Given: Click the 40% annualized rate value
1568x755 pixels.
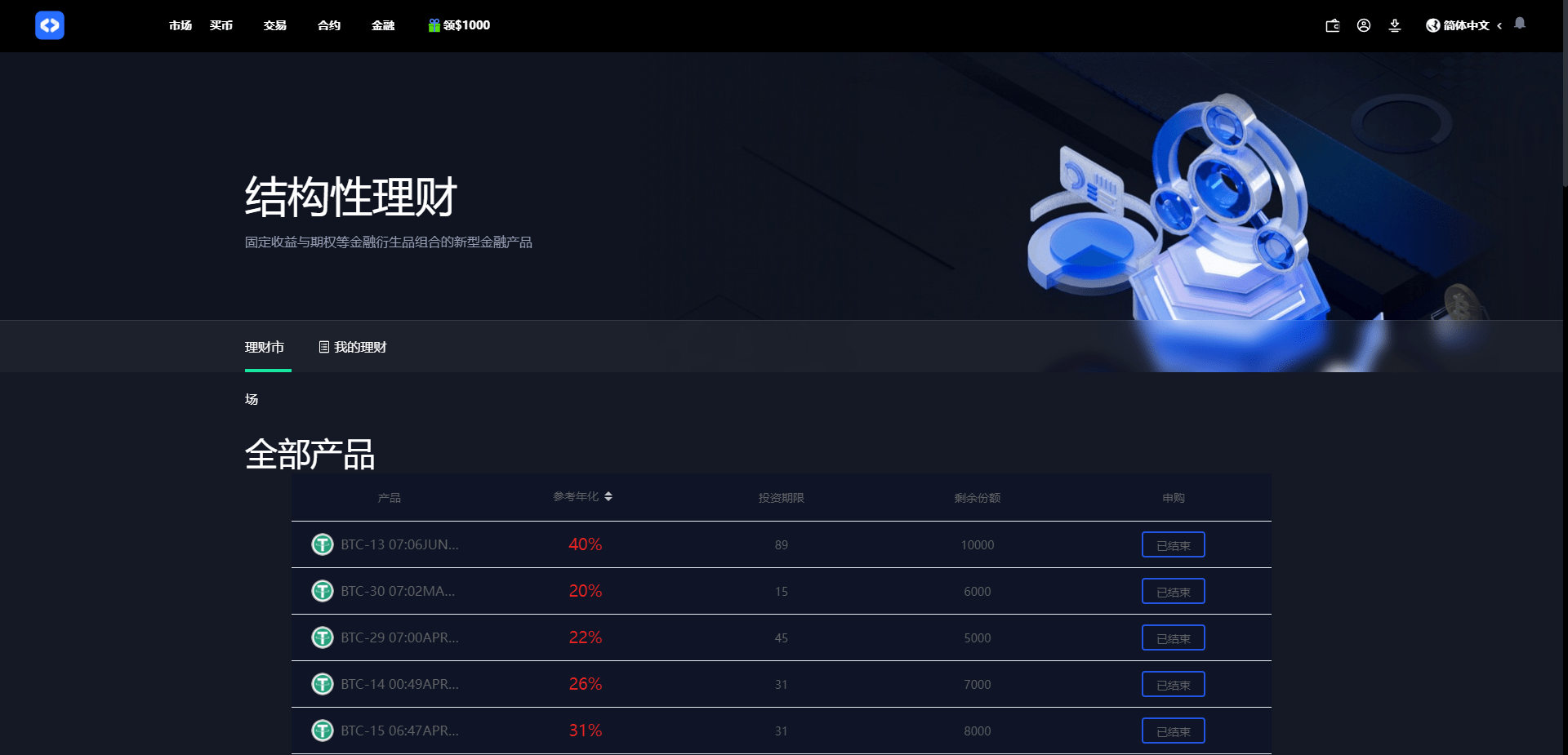Looking at the screenshot, I should point(586,544).
